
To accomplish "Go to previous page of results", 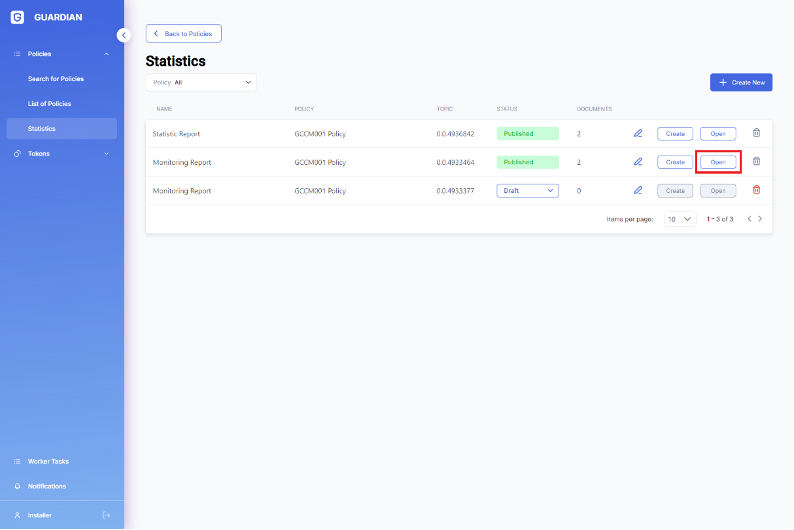I will point(748,219).
